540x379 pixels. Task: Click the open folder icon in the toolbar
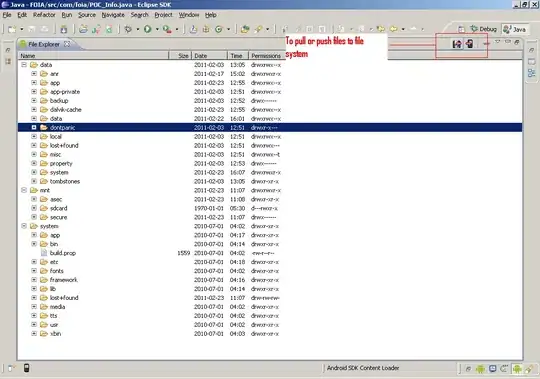83,29
